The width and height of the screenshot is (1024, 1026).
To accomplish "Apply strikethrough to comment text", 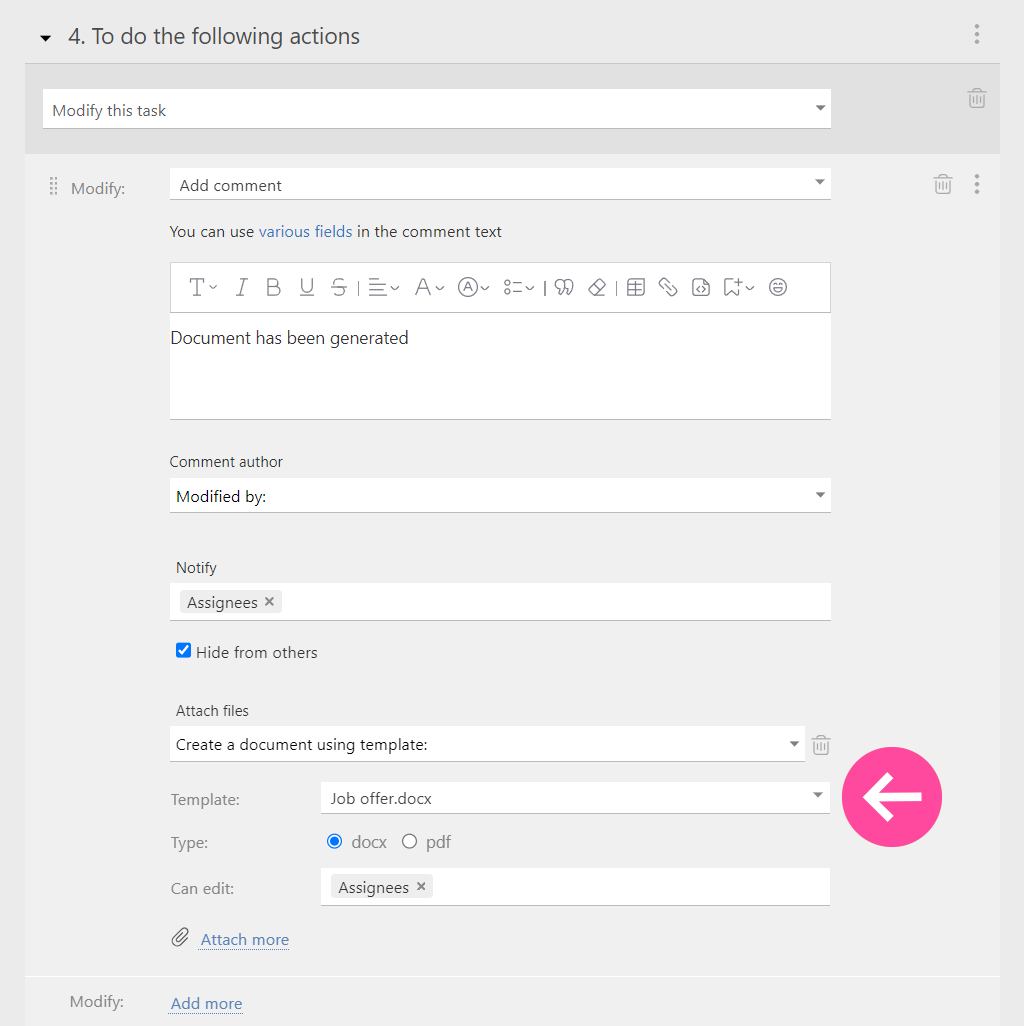I will point(339,287).
